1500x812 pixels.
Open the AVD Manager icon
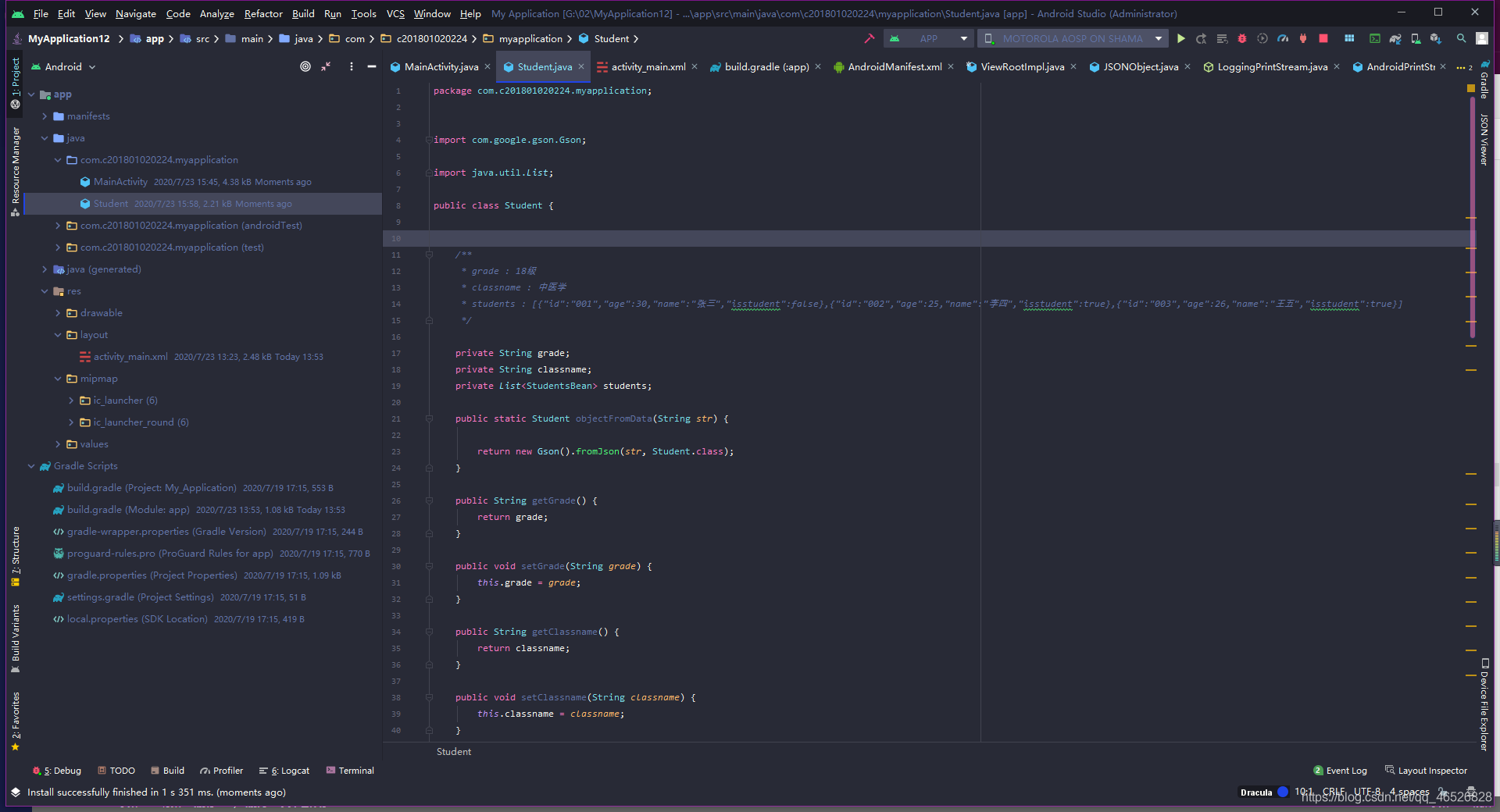pyautogui.click(x=1416, y=38)
